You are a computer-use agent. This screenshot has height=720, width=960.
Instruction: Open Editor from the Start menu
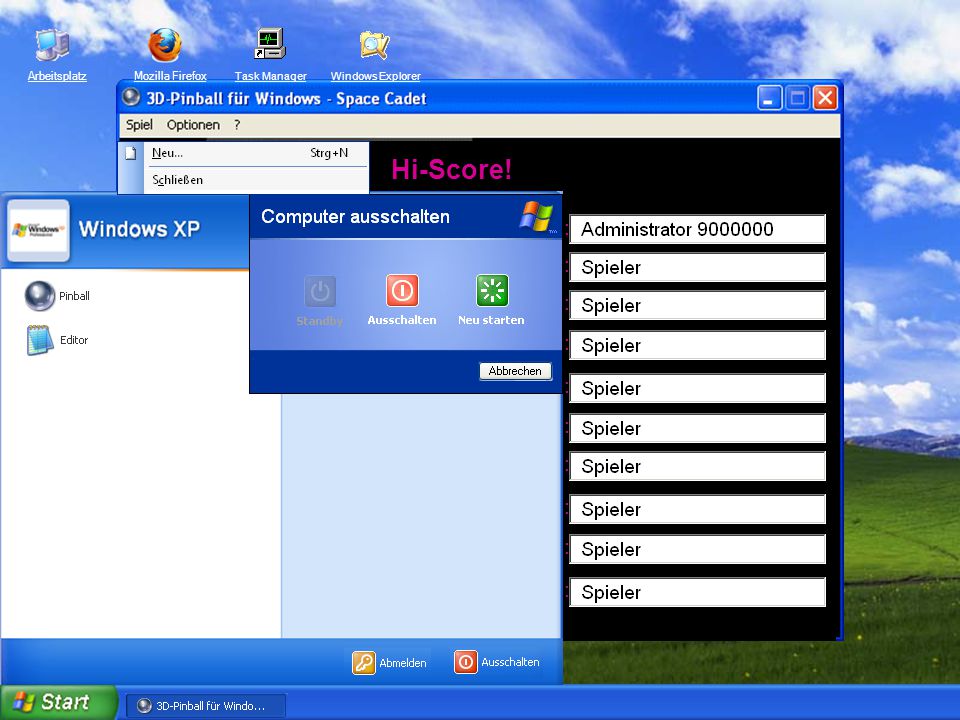click(58, 340)
